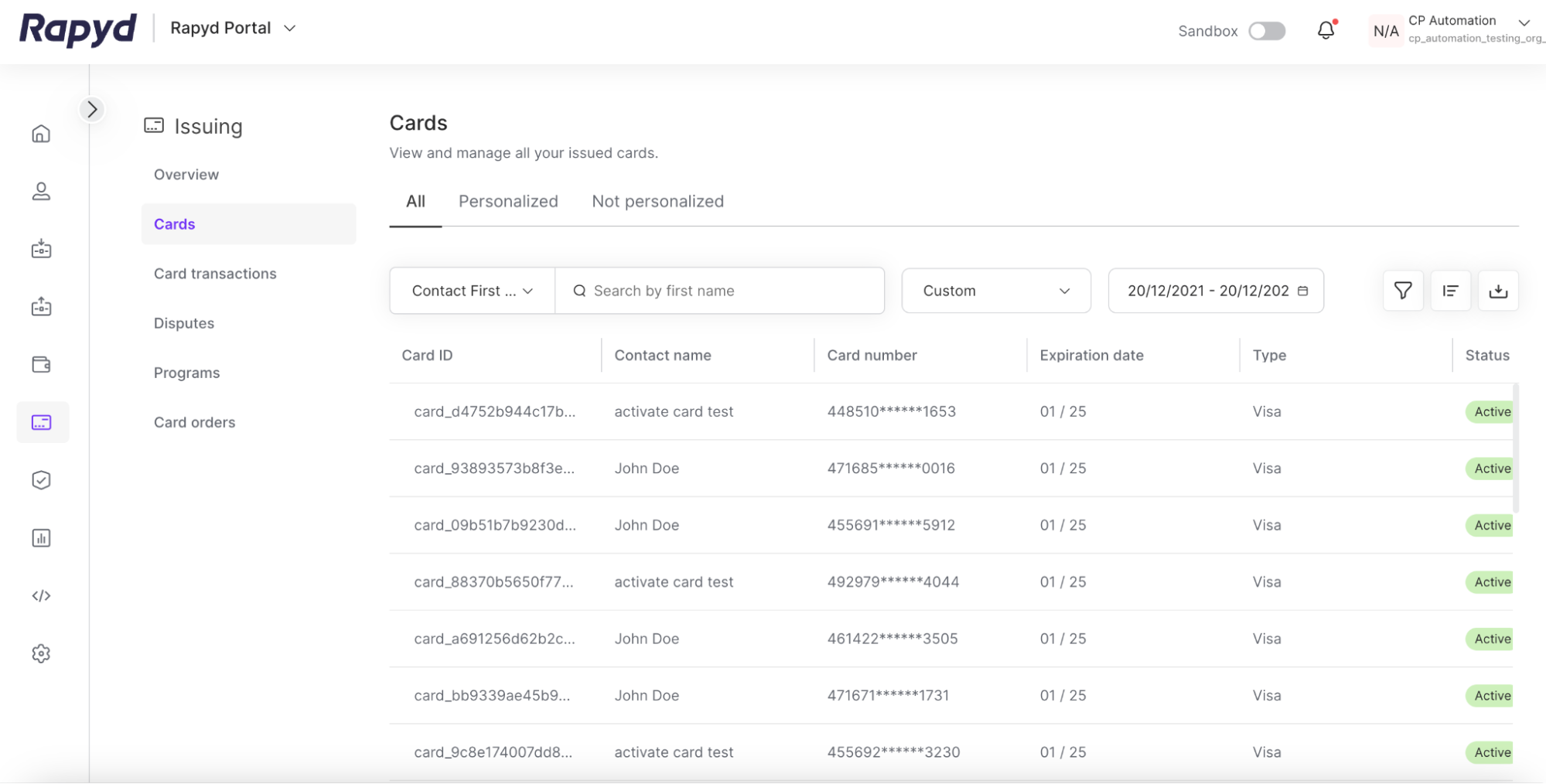This screenshot has width=1546, height=784.
Task: Switch to the Personalized tab
Action: (508, 202)
